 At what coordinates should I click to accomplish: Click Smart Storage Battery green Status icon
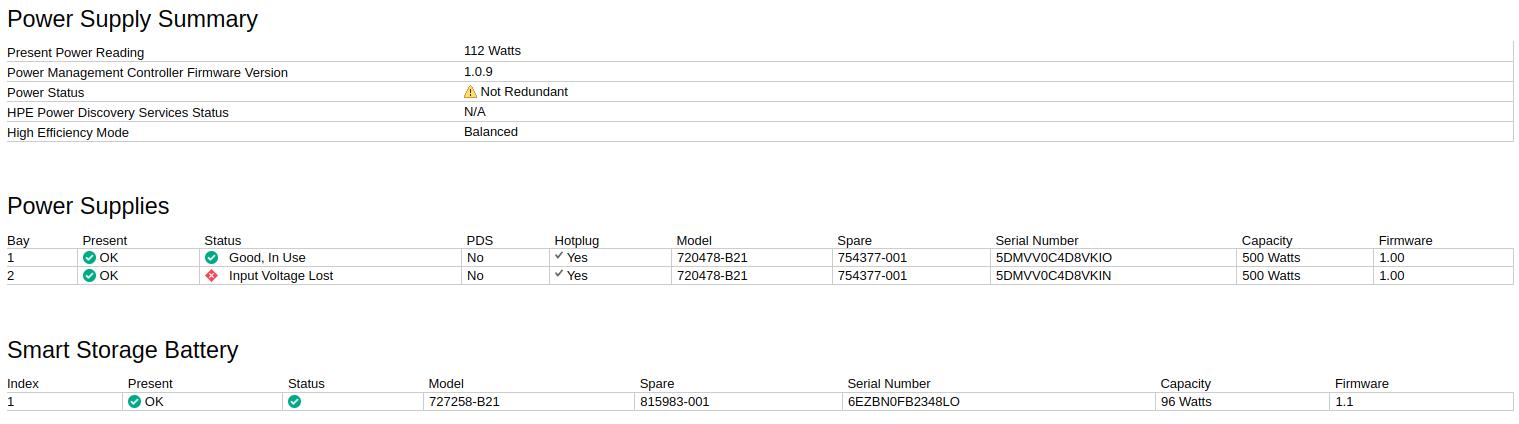294,402
